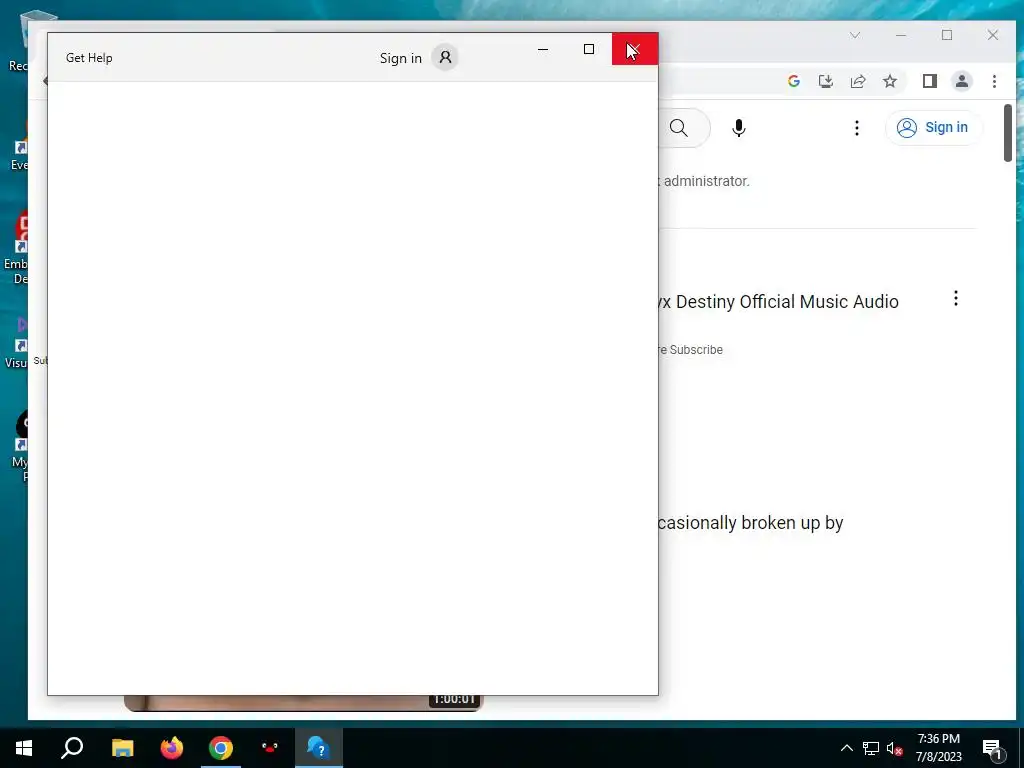1024x768 pixels.
Task: Launch Firefox from the taskbar
Action: [x=172, y=748]
